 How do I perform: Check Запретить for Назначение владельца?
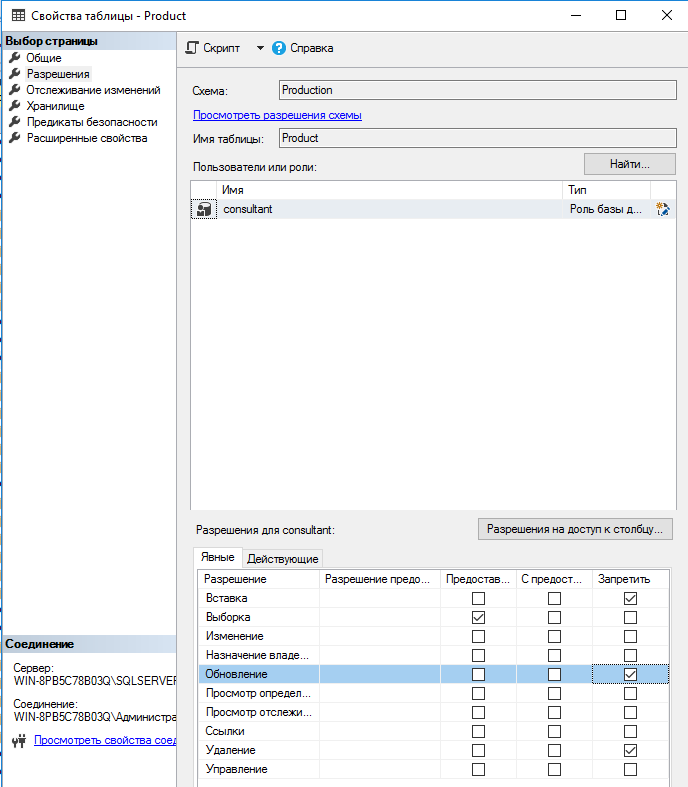coord(630,655)
